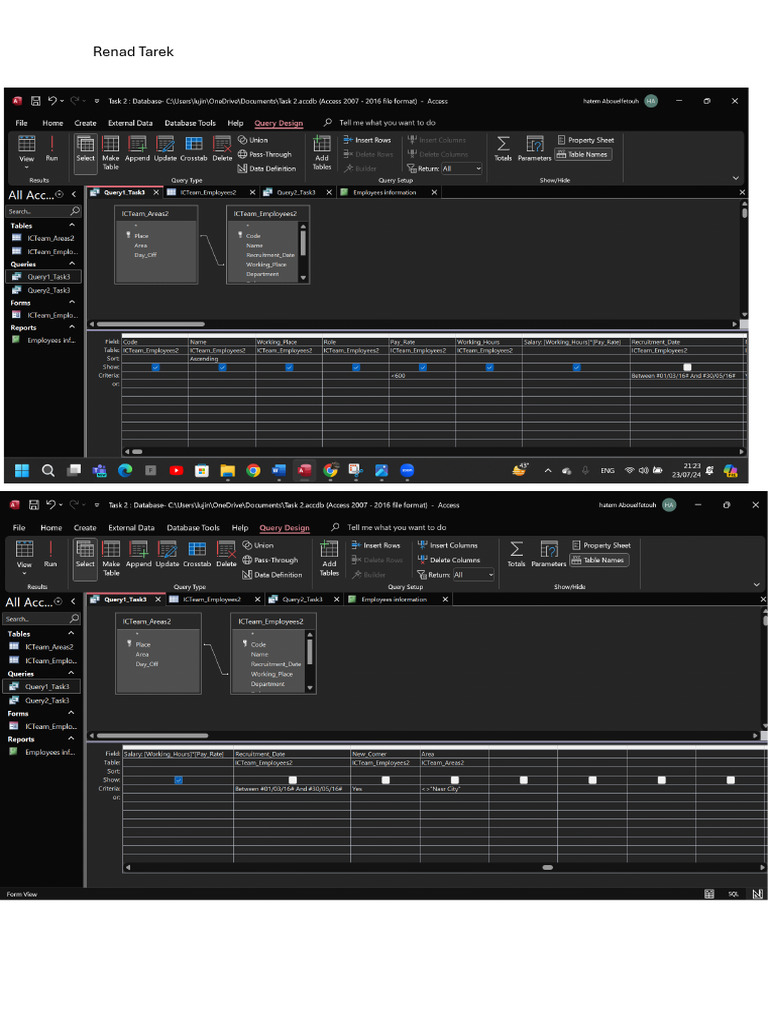Click the Update query icon in upper window
Viewport: 768px width, 1024px height.
pos(165,149)
